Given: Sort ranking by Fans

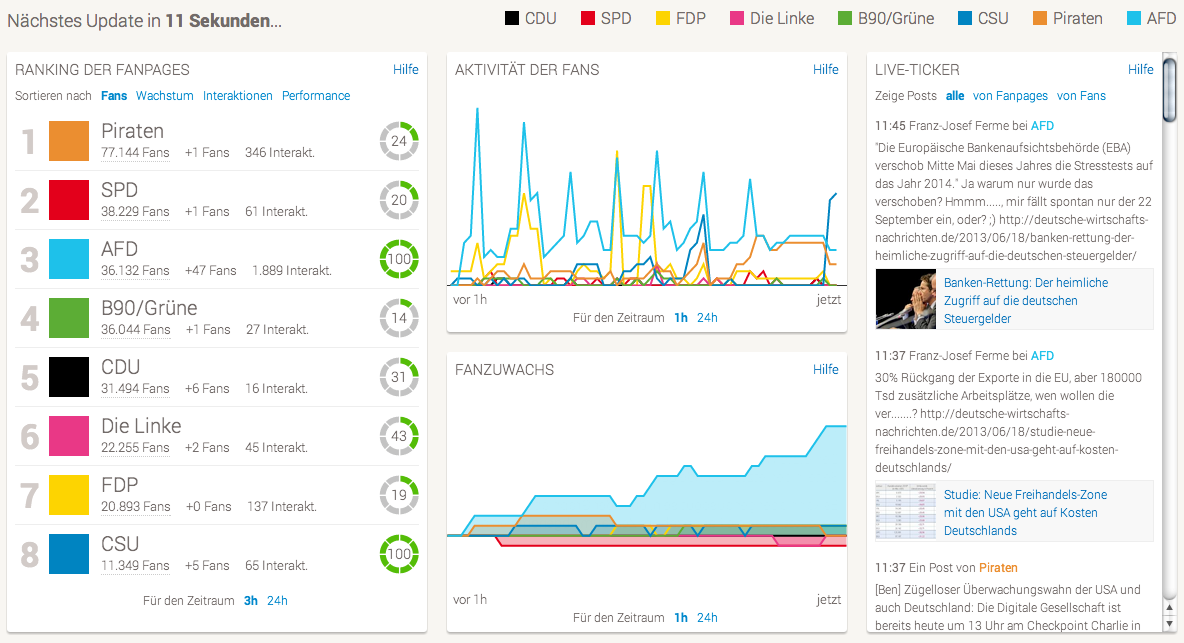Looking at the screenshot, I should pos(114,96).
